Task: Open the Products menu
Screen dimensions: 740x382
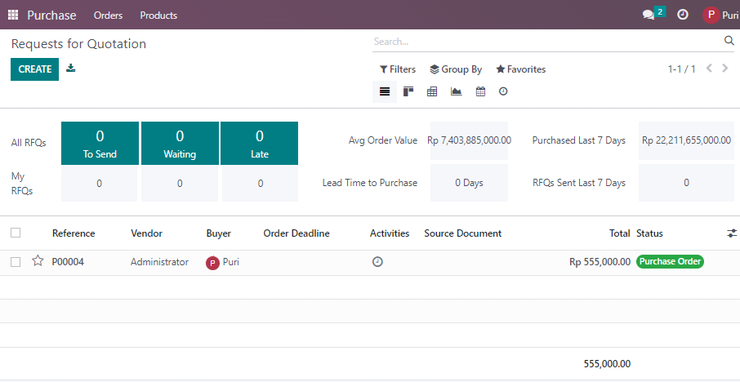Action: click(159, 16)
